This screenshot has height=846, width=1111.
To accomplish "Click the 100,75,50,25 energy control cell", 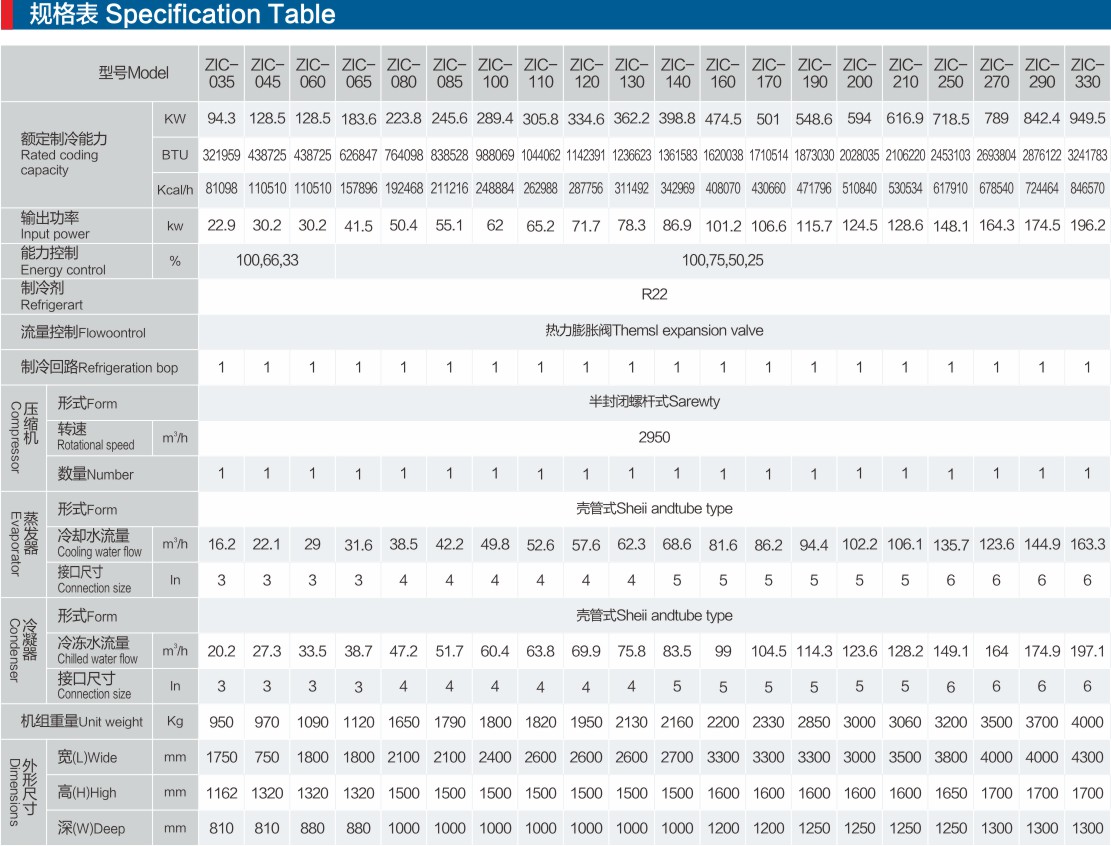I will (722, 260).
